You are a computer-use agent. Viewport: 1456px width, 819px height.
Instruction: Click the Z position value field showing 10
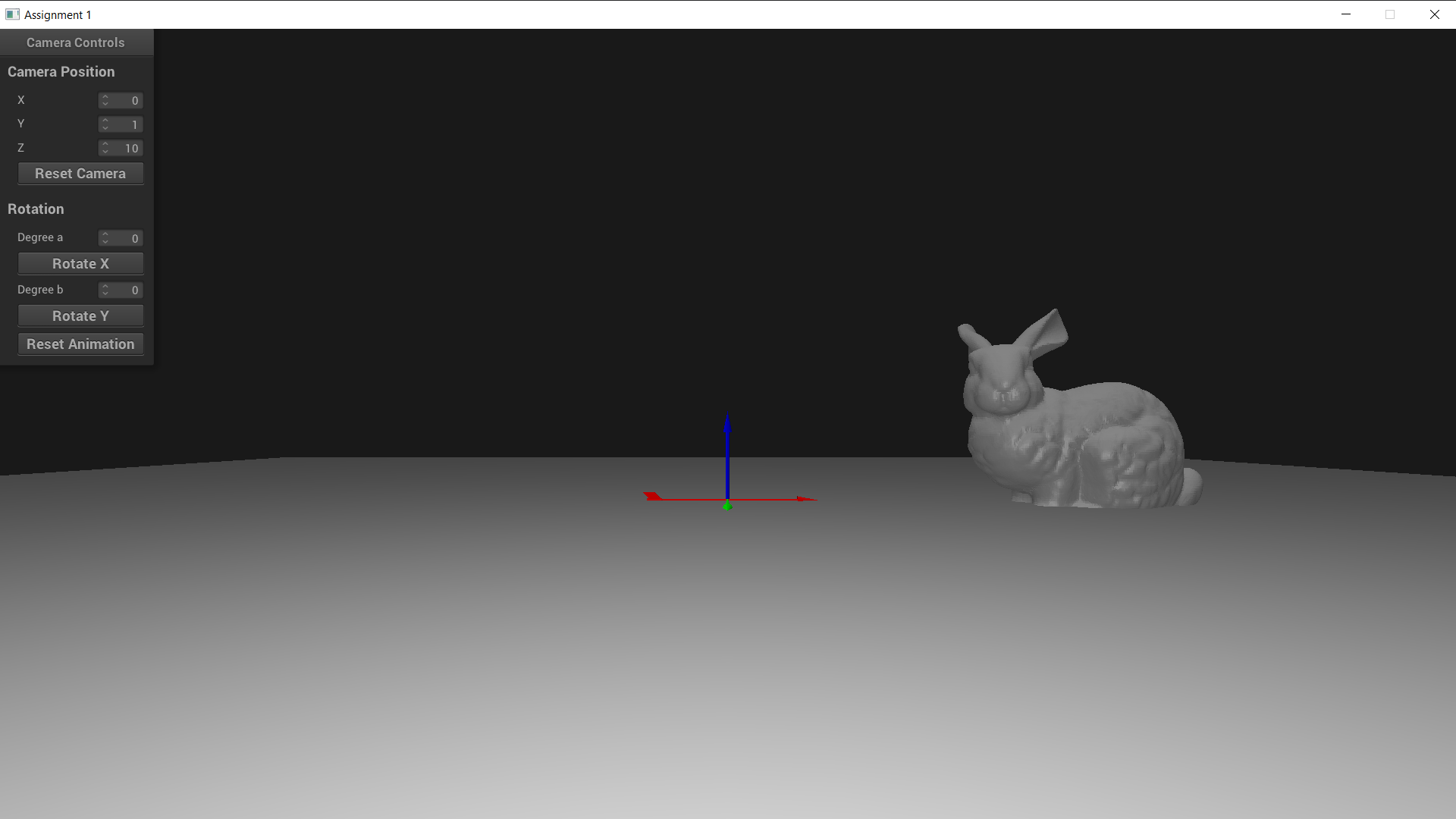click(x=127, y=148)
